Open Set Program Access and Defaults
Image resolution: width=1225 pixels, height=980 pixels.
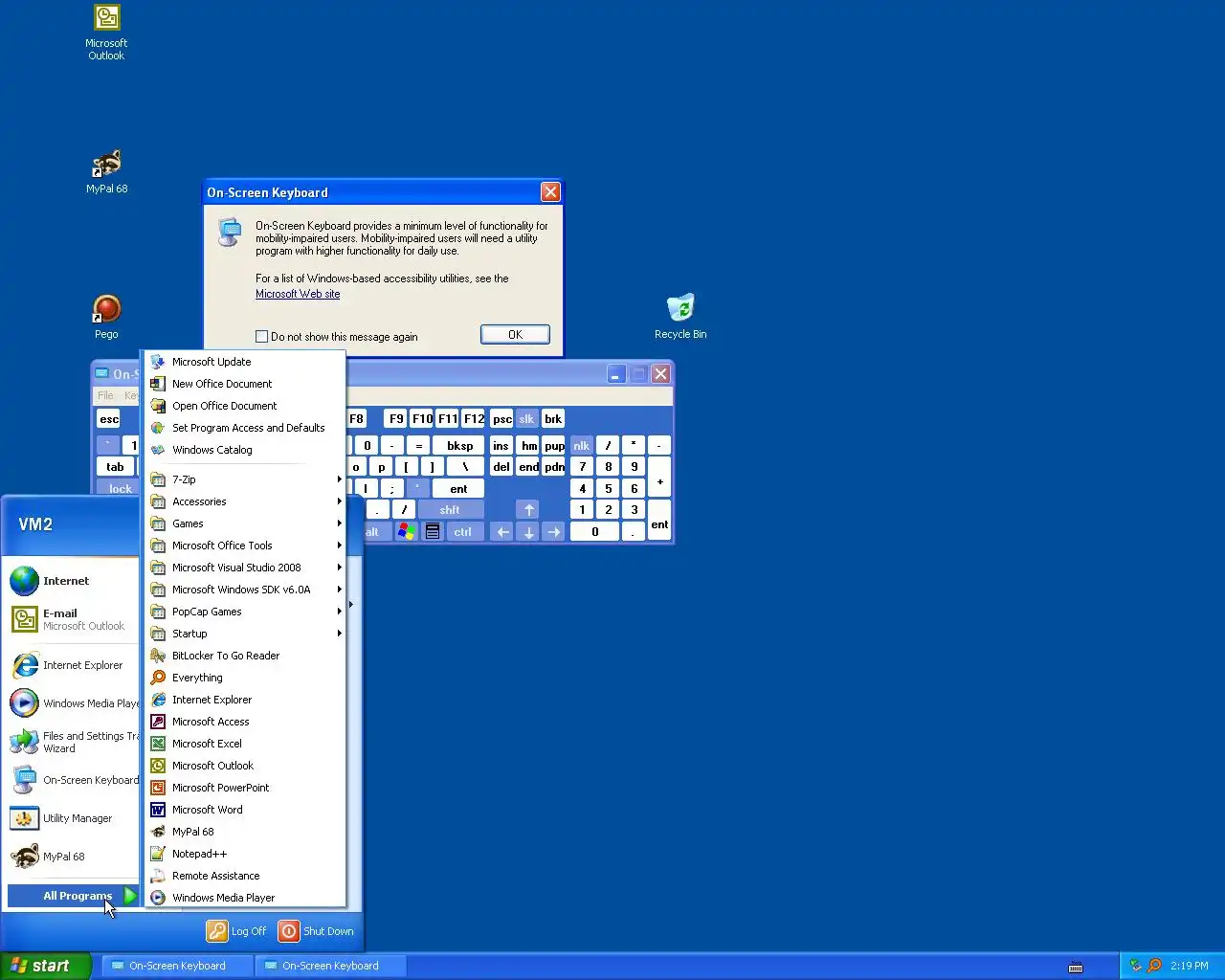click(x=245, y=428)
